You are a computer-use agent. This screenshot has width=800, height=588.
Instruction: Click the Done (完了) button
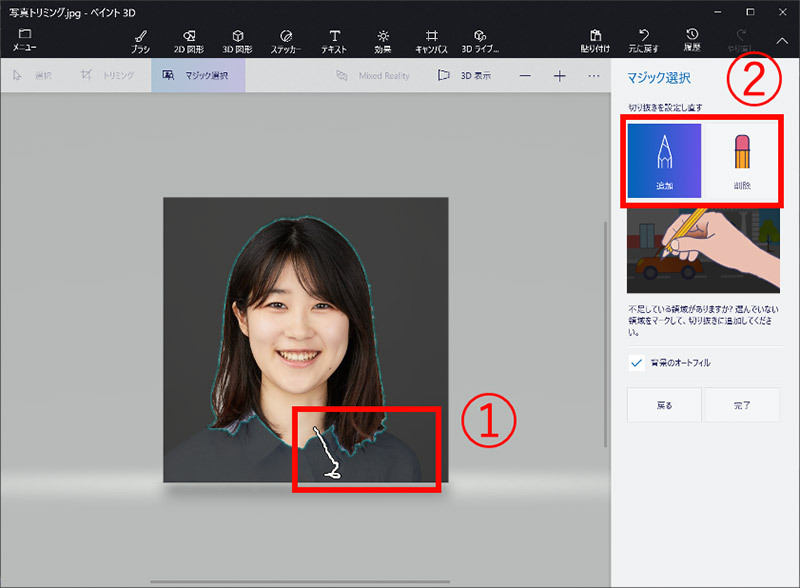tap(741, 406)
